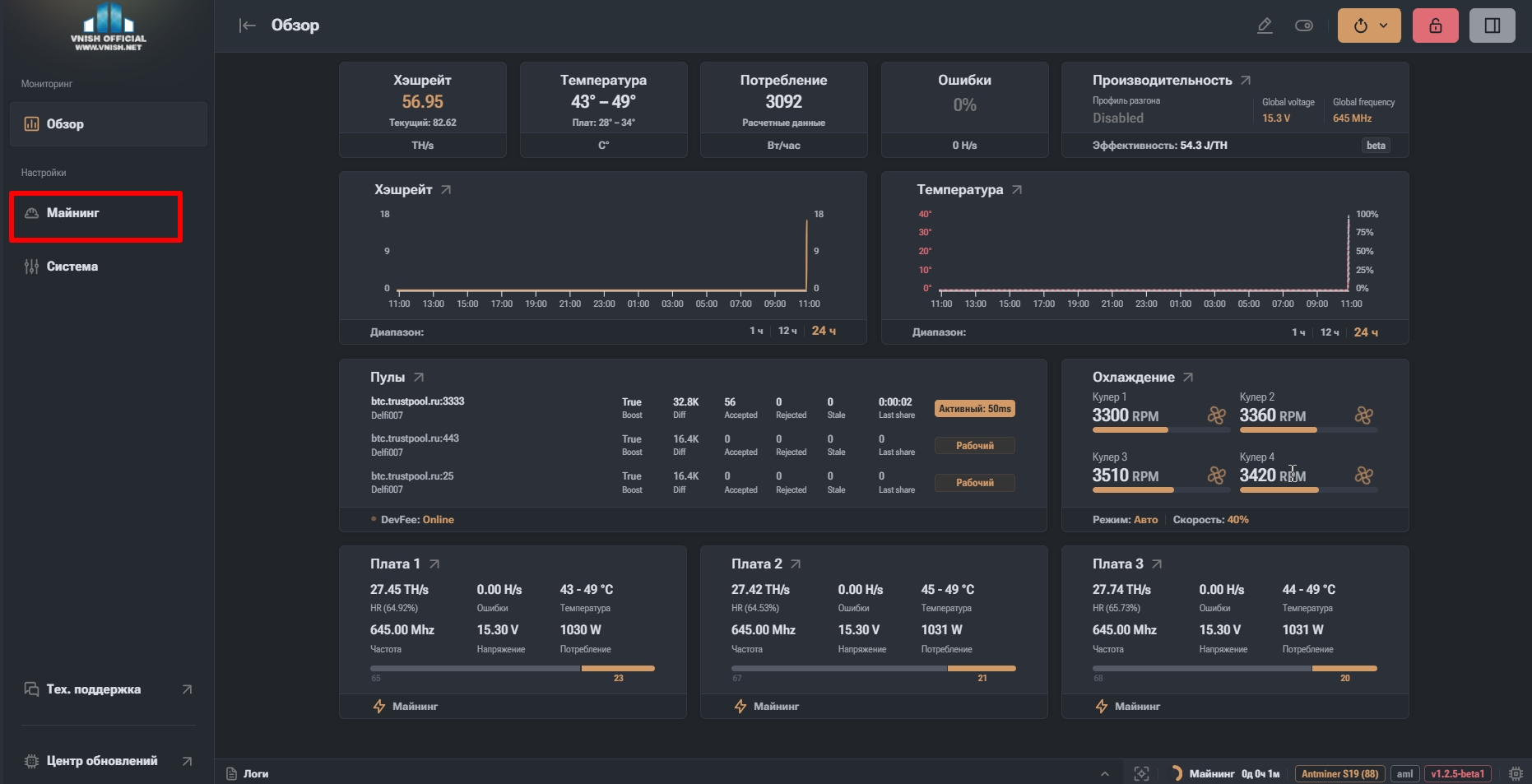Click pool address btc.trustpool.ru:3333
The height and width of the screenshot is (784, 1532).
click(x=417, y=401)
